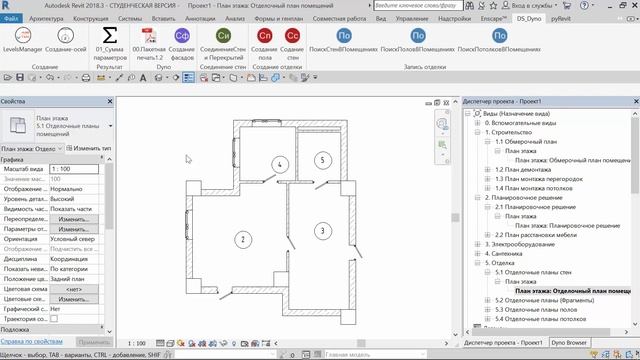Close the Свойства panel

(110, 101)
